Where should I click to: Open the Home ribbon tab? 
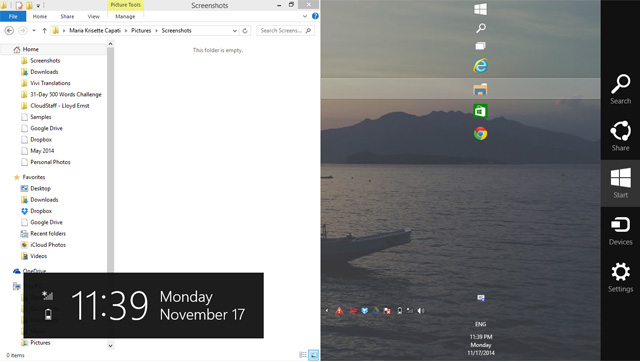click(x=40, y=16)
